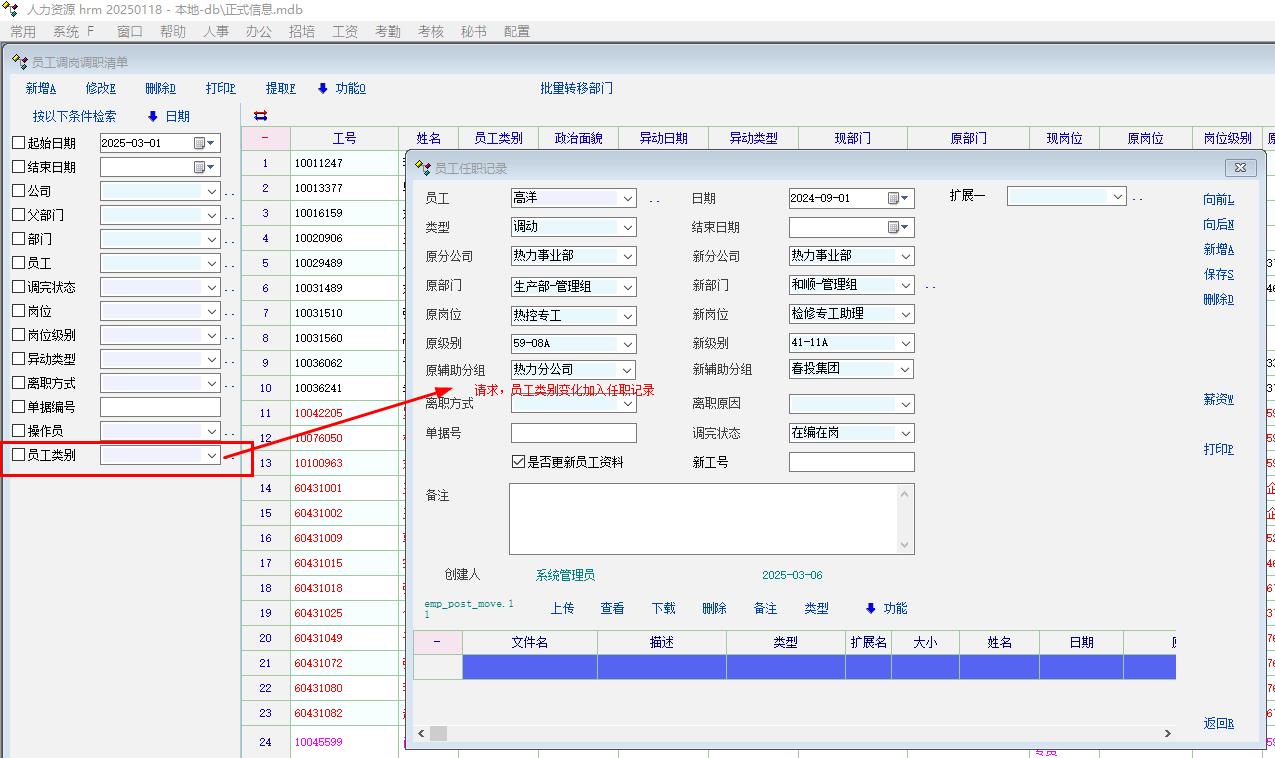This screenshot has width=1275, height=758.
Task: Open the 调完状态 dropdown in the dialog
Action: click(905, 434)
